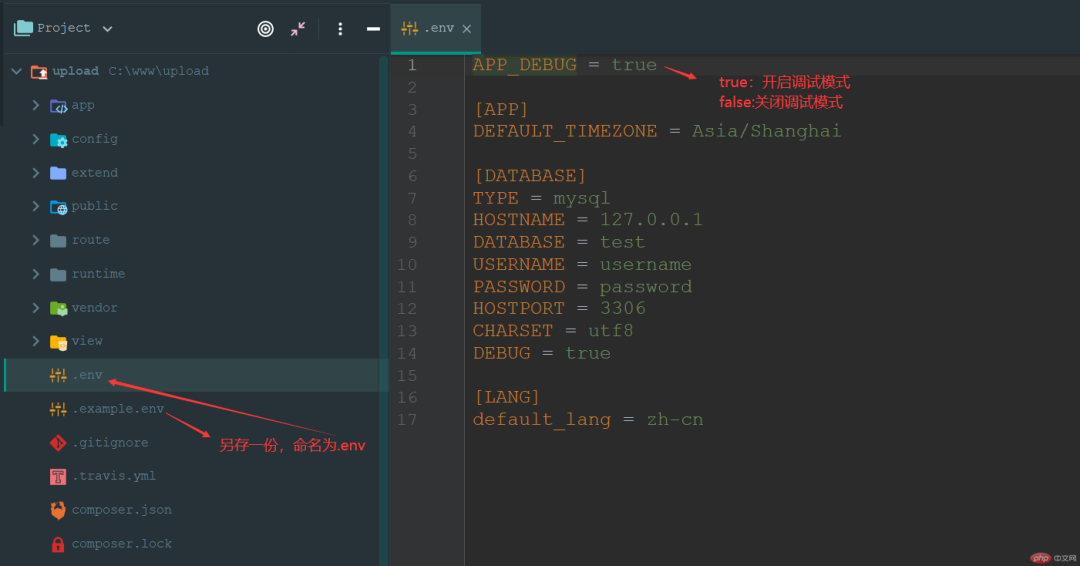Open the Project view dropdown

[x=107, y=29]
